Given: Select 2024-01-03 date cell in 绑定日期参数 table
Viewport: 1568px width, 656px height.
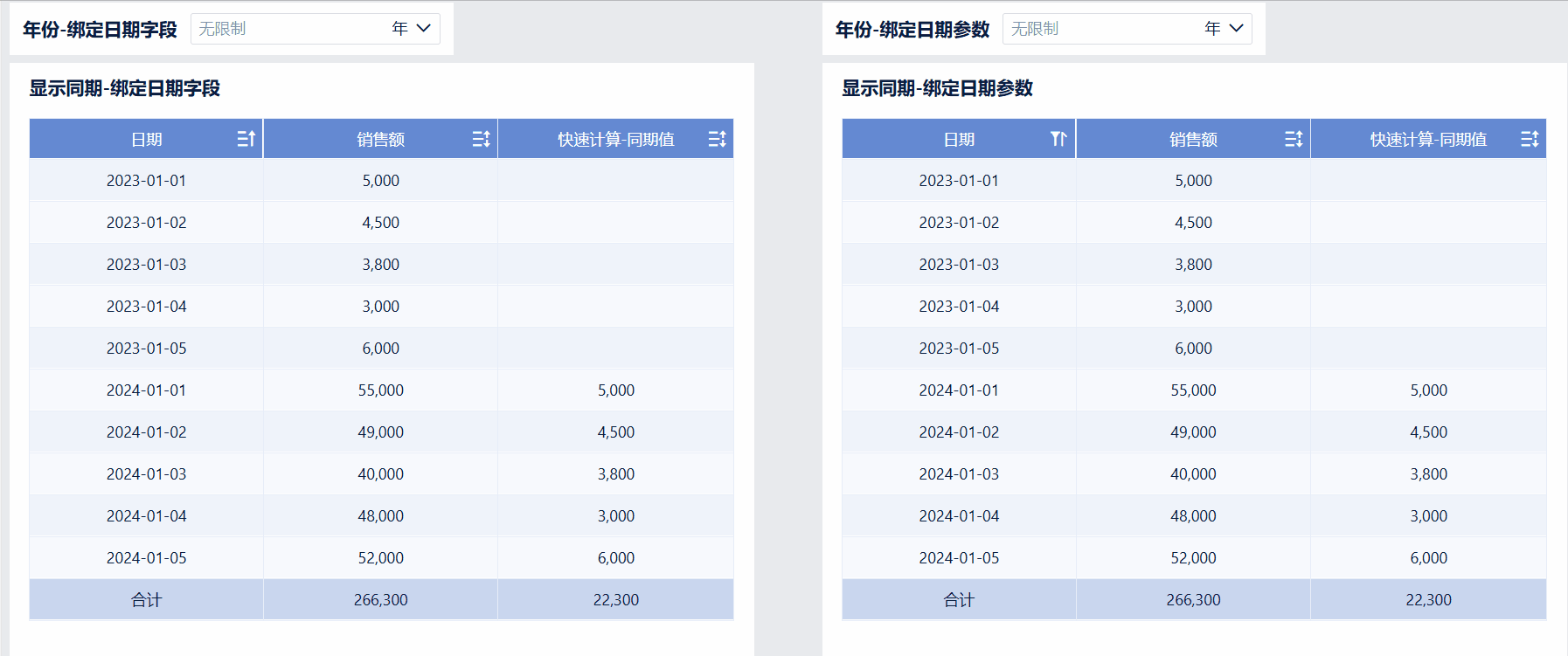Looking at the screenshot, I should coord(959,474).
